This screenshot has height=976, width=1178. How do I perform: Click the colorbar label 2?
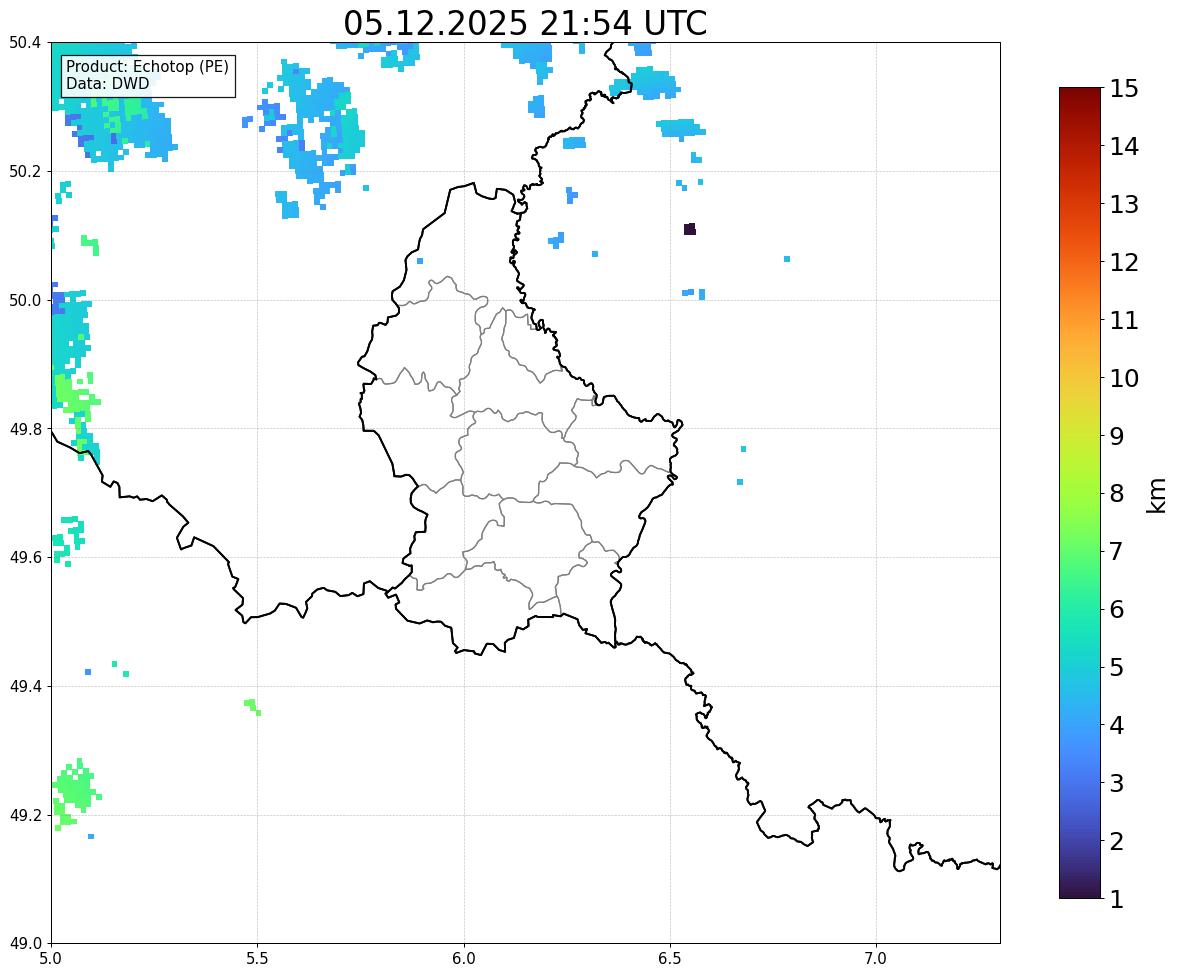(x=1117, y=841)
